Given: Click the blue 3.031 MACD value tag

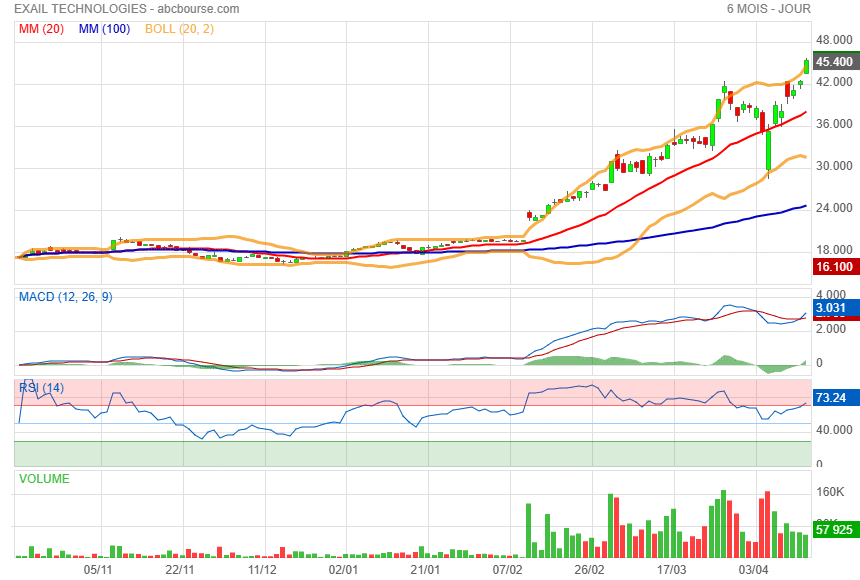Looking at the screenshot, I should coord(836,308).
